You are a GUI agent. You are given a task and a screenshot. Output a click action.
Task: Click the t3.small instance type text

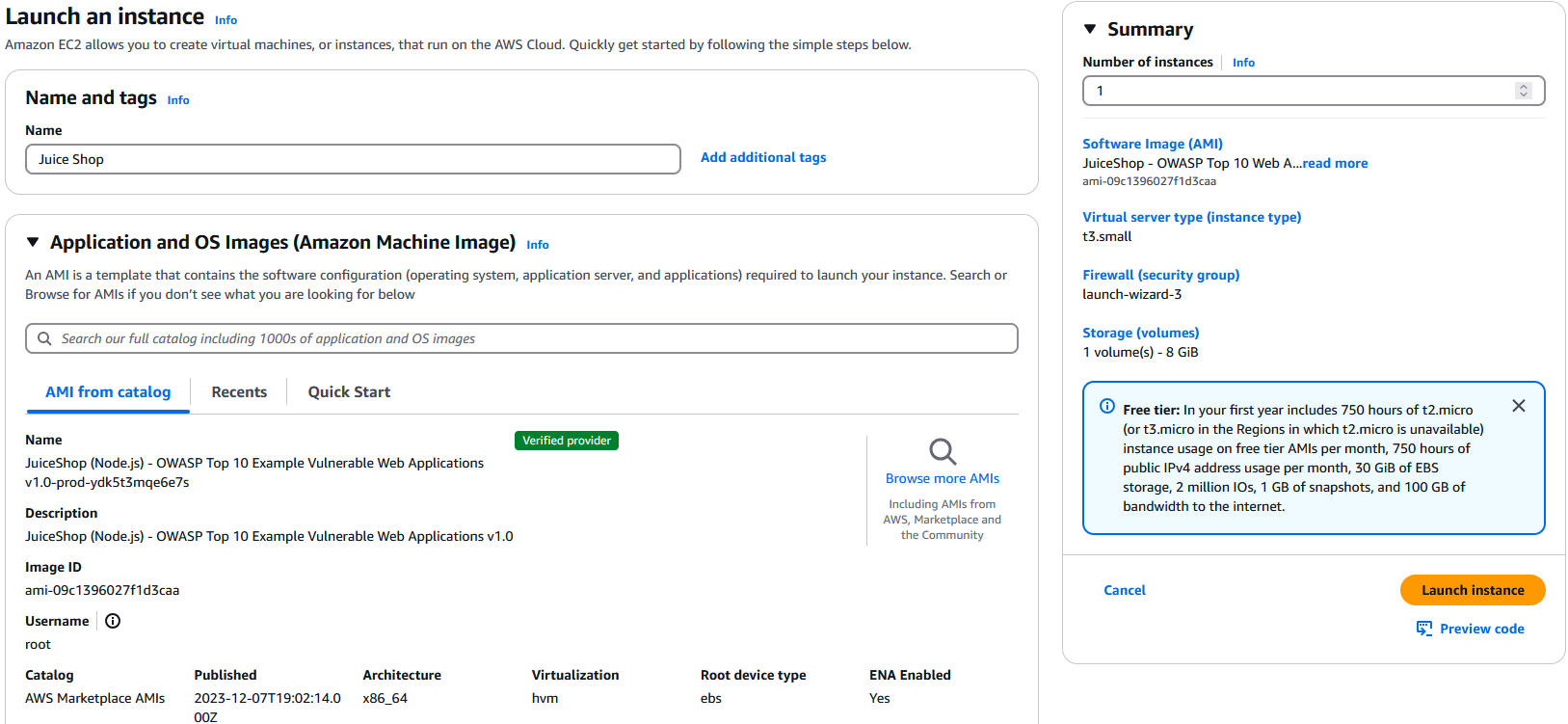pyautogui.click(x=1107, y=236)
